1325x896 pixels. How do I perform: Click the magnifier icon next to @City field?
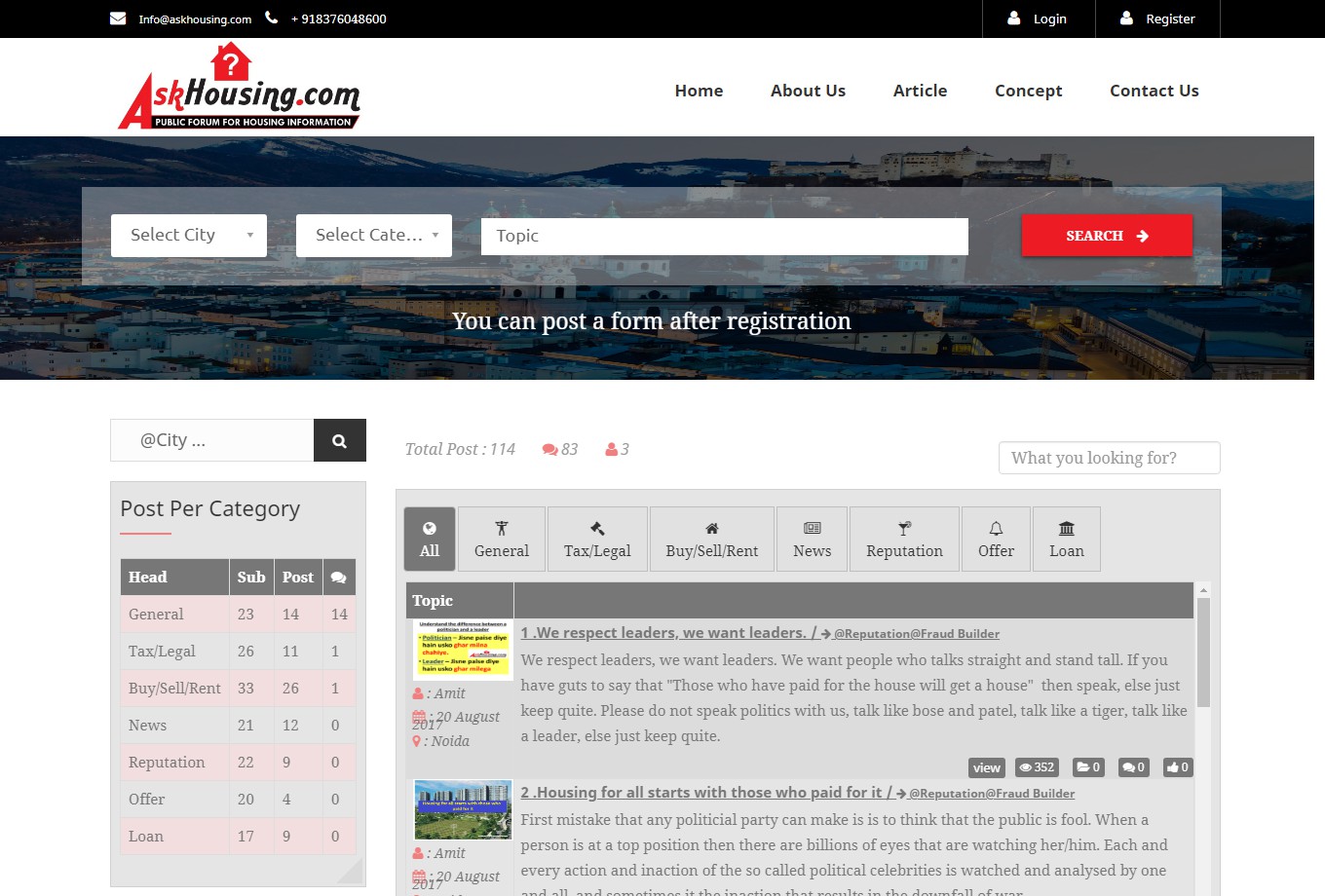point(339,440)
